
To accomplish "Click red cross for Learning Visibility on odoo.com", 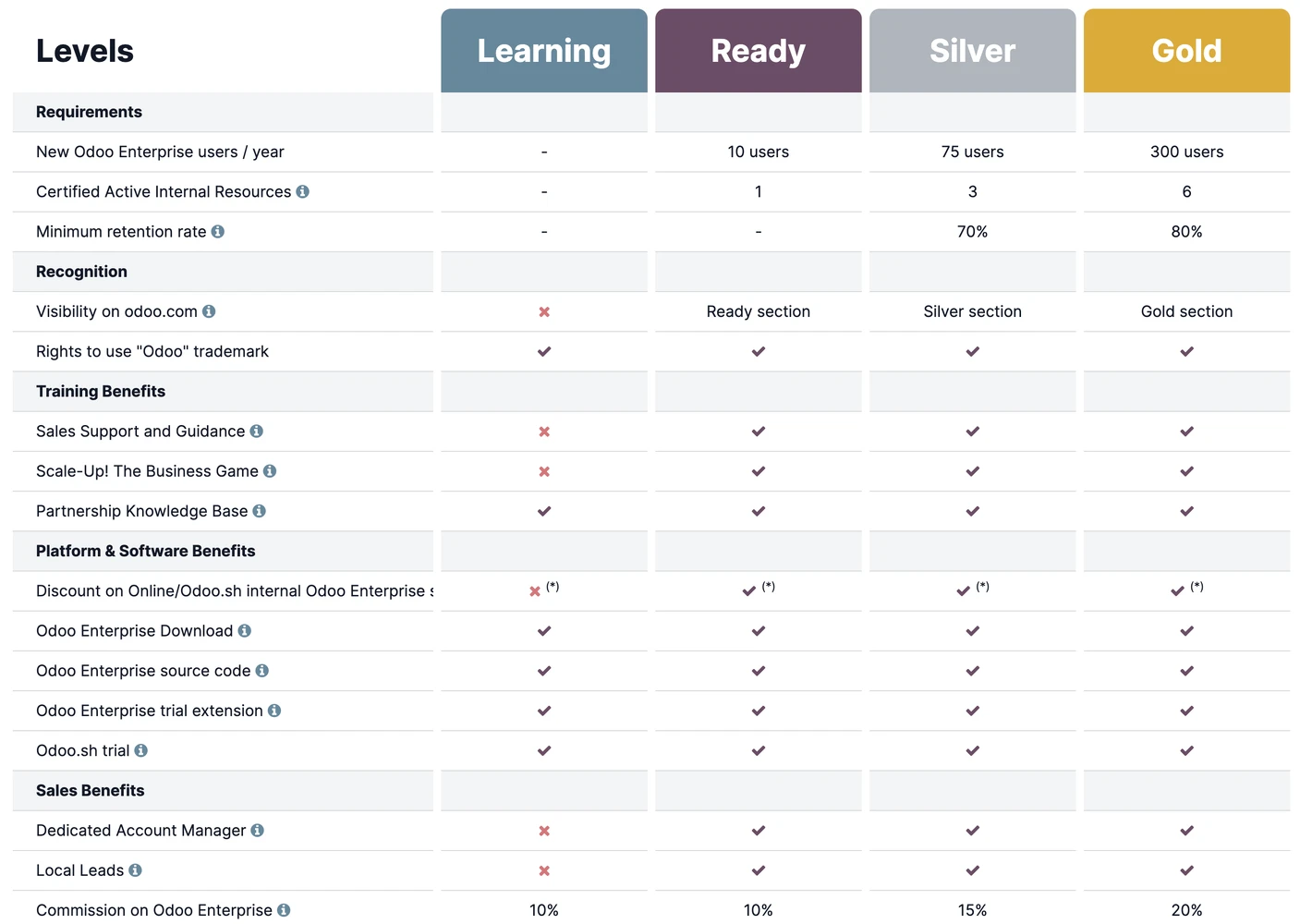I will coord(544,311).
